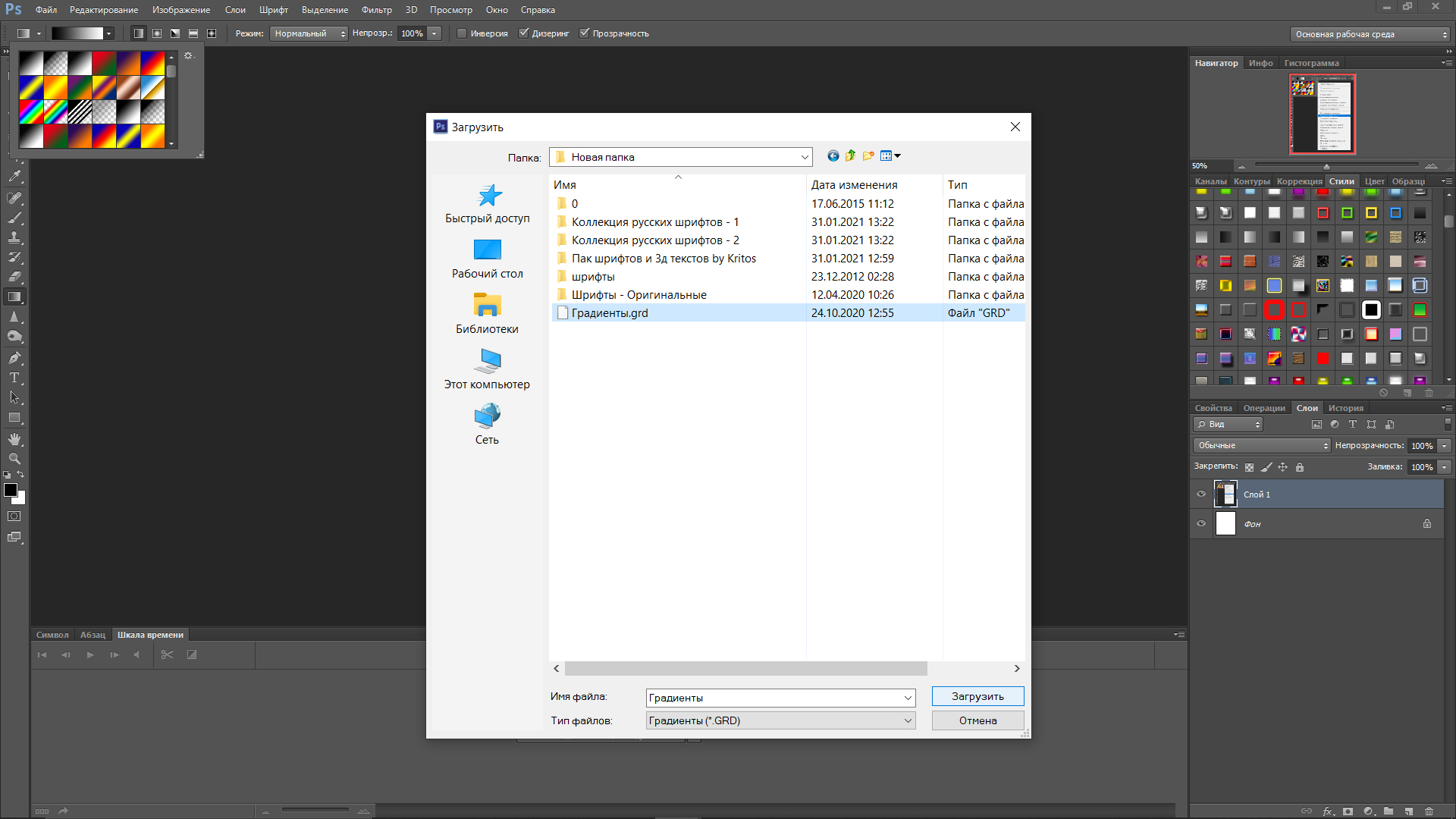This screenshot has width=1456, height=819.
Task: Toggle lock all layer icon
Action: click(1300, 467)
